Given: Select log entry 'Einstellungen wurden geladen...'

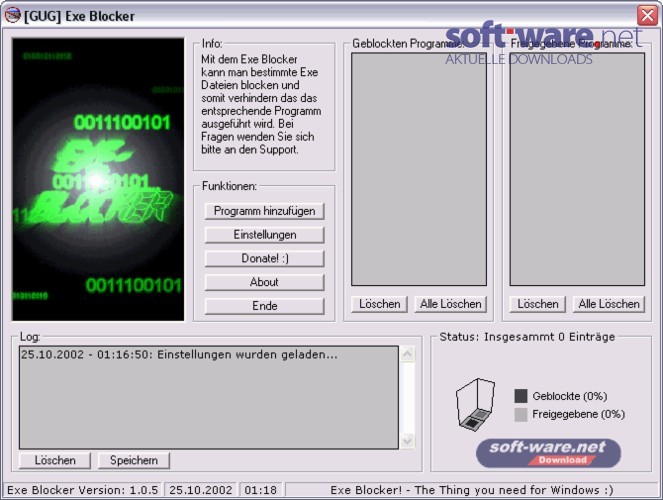Looking at the screenshot, I should click(179, 354).
